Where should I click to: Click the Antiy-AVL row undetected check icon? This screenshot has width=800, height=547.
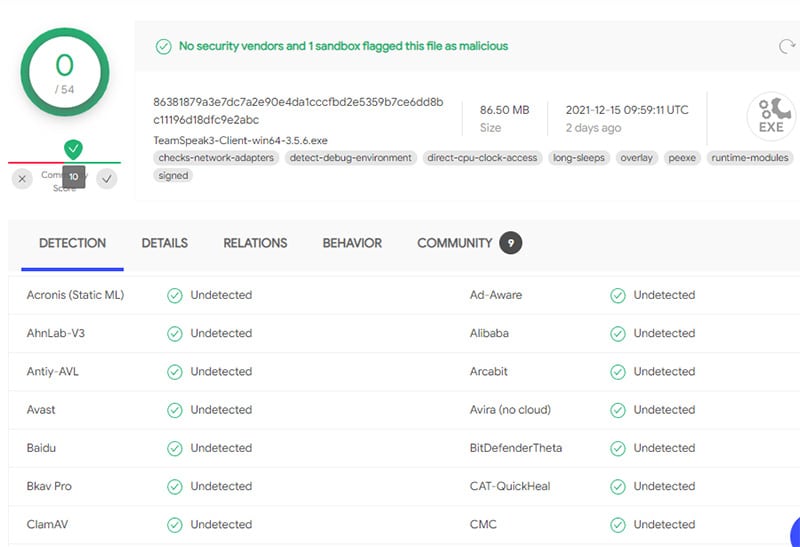tap(174, 372)
